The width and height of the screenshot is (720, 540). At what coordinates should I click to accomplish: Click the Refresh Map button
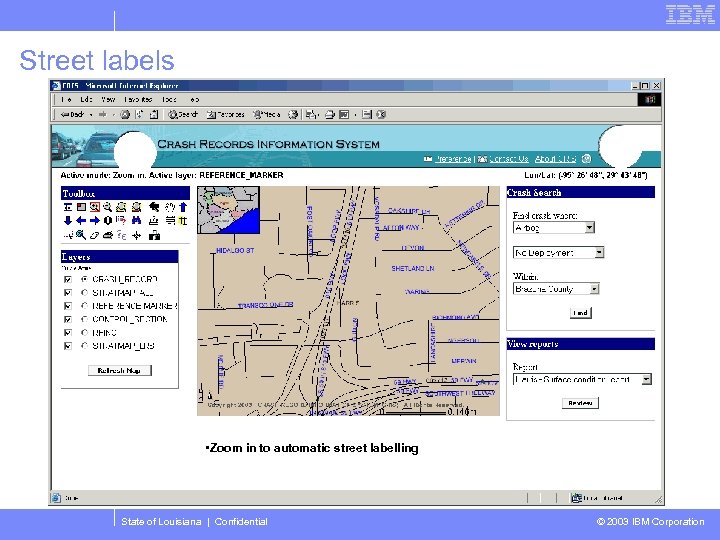pos(119,371)
